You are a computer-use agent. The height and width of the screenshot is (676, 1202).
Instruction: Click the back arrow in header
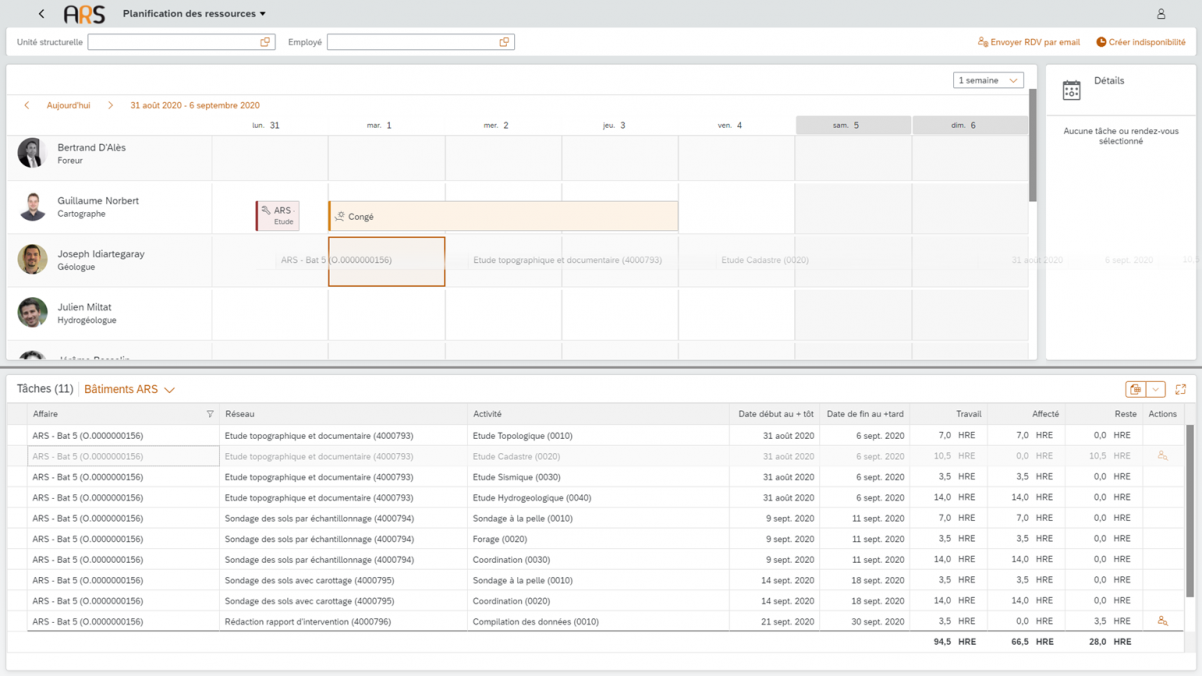(x=41, y=14)
